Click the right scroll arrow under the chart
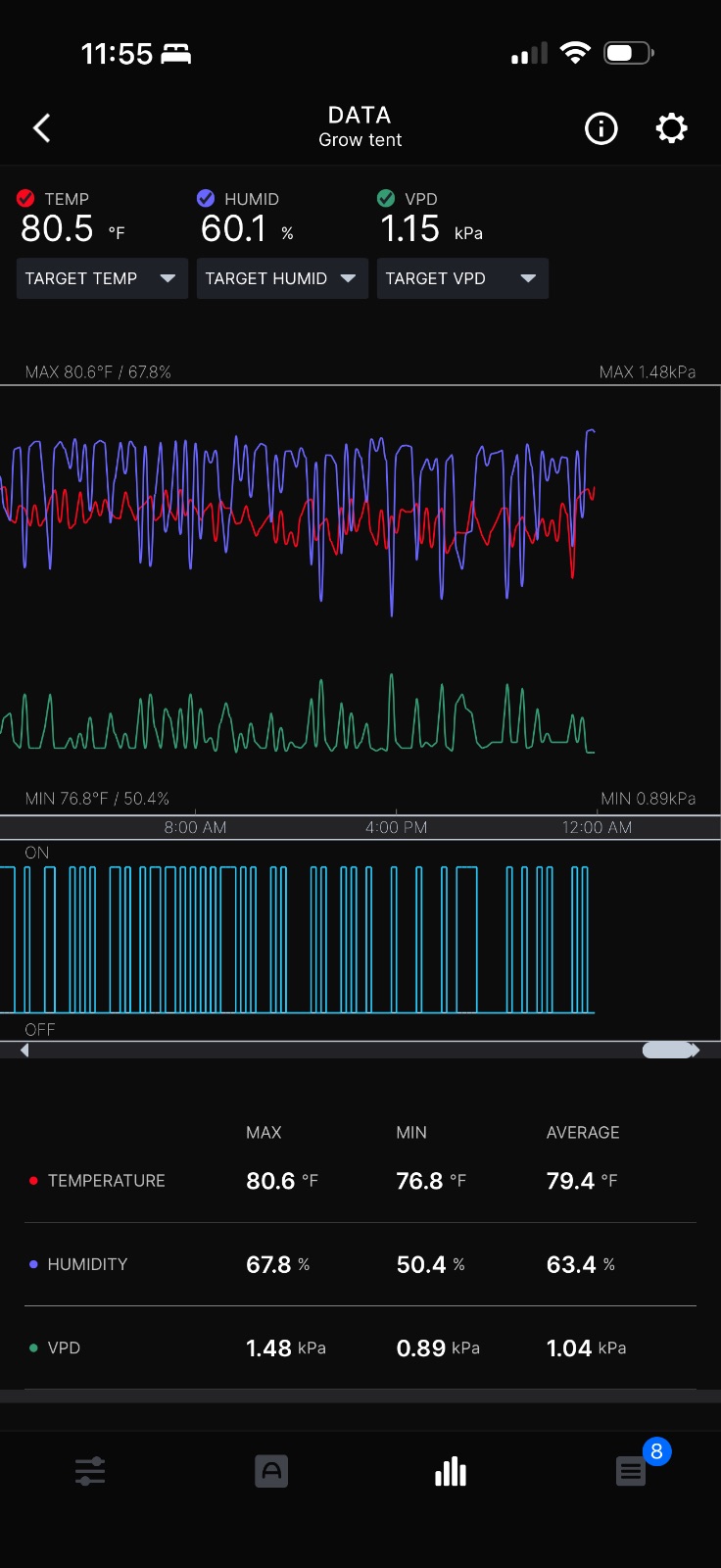Image resolution: width=721 pixels, height=1568 pixels. click(696, 1050)
